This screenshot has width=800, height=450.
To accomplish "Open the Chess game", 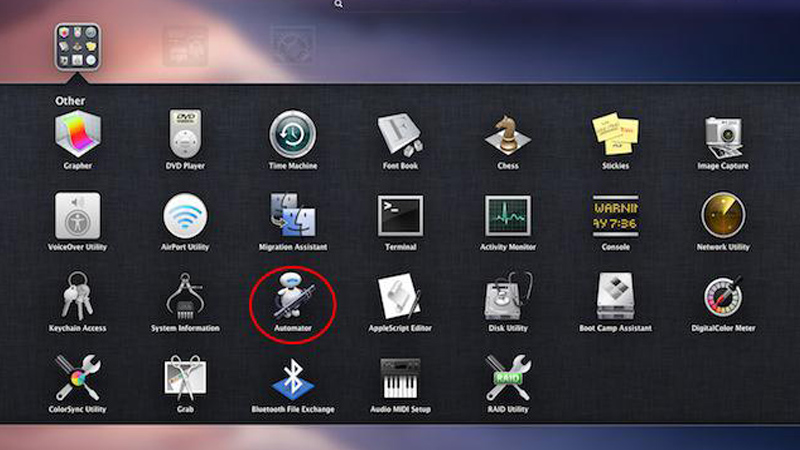I will click(507, 135).
